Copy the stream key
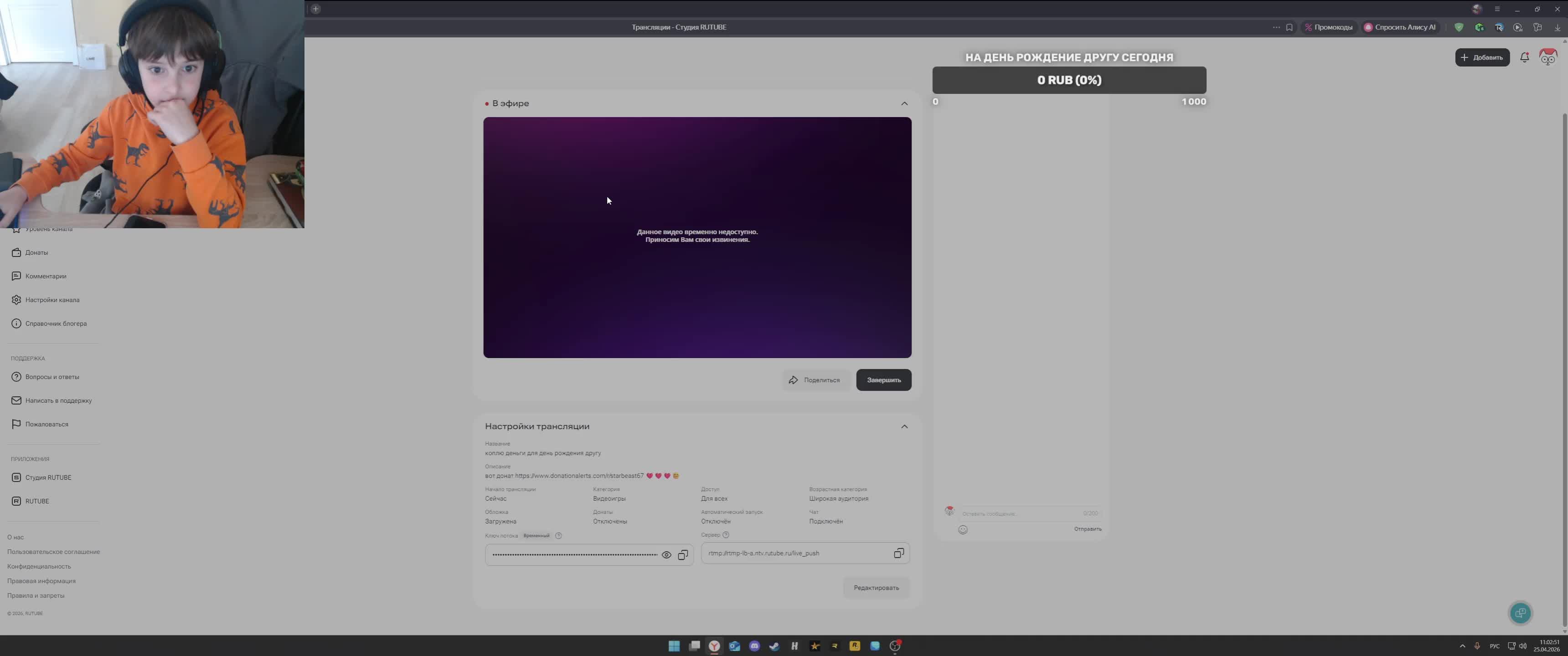The image size is (1568, 656). coord(683,555)
